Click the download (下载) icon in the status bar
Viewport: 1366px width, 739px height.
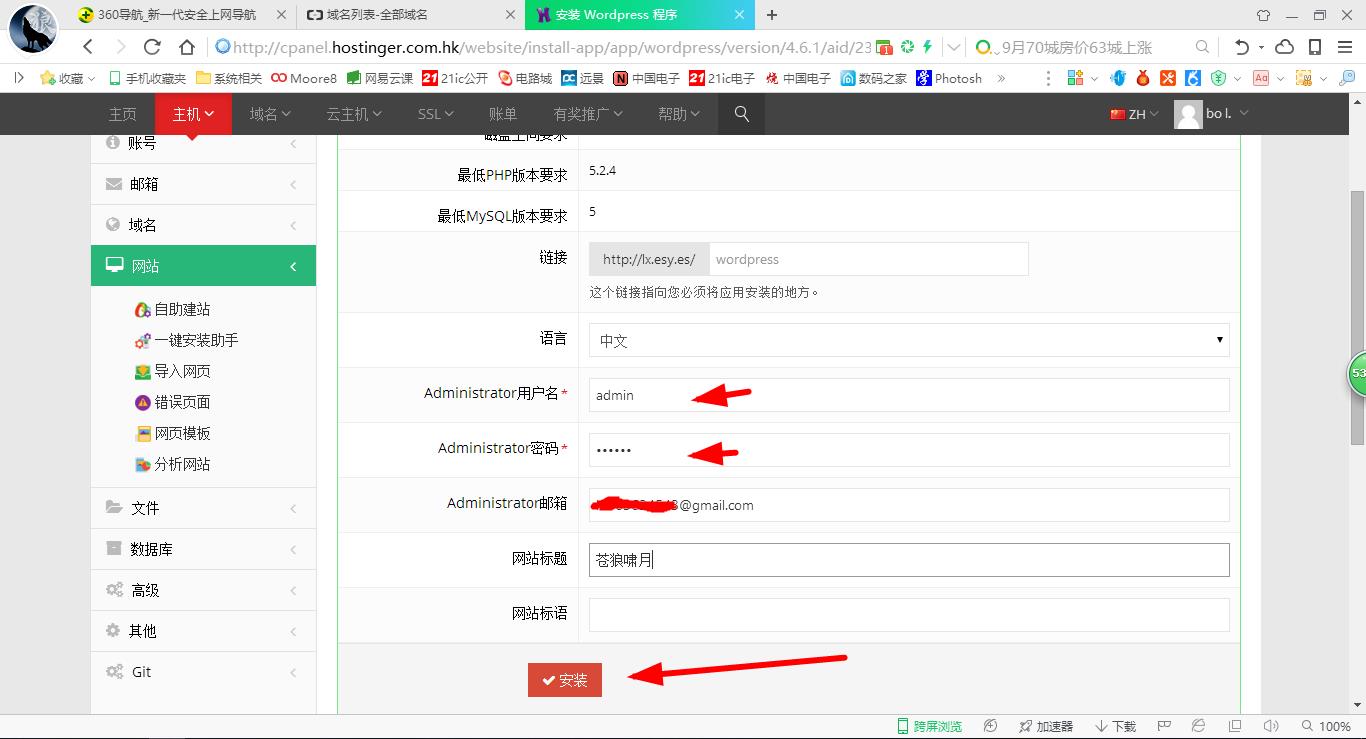(x=1117, y=726)
